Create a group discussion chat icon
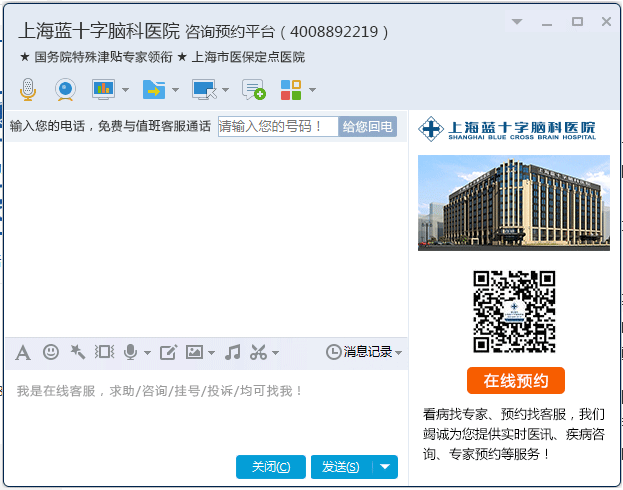 [254, 89]
